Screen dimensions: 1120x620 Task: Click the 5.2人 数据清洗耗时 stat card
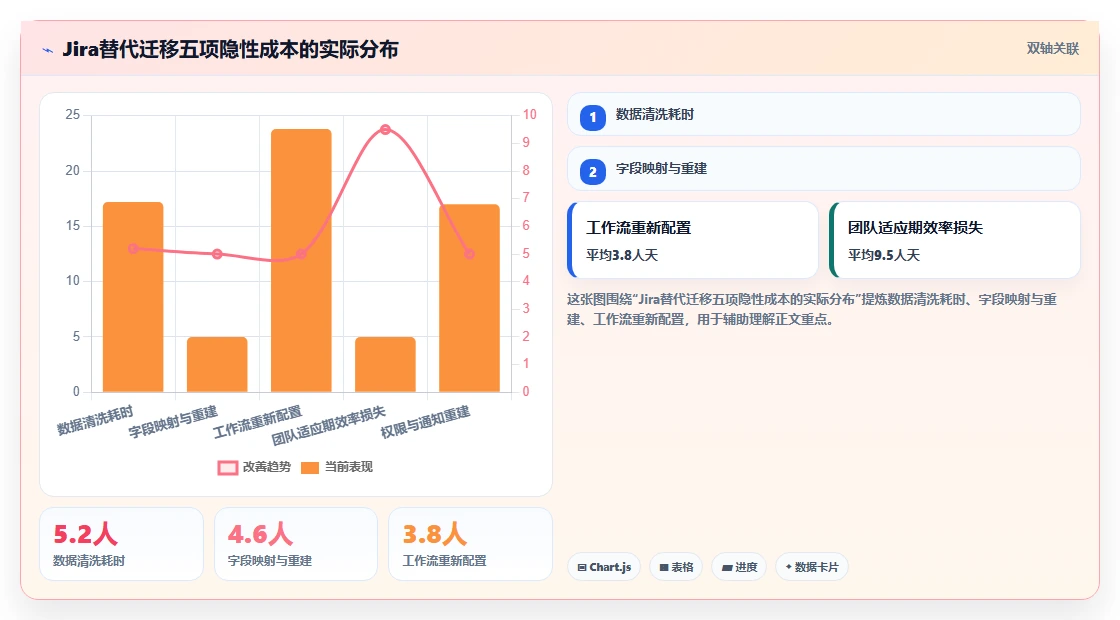[x=121, y=544]
